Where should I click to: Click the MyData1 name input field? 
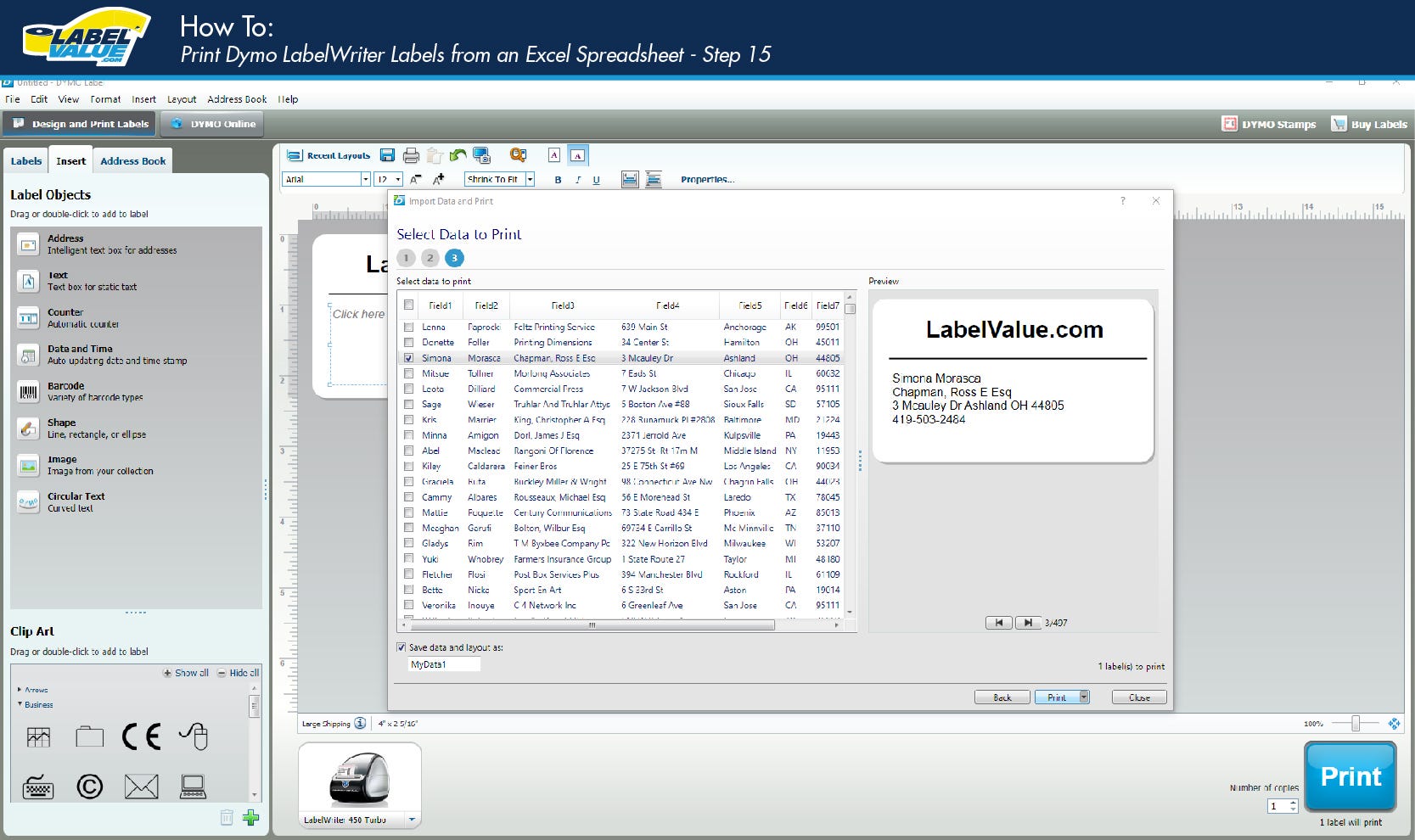pyautogui.click(x=444, y=664)
